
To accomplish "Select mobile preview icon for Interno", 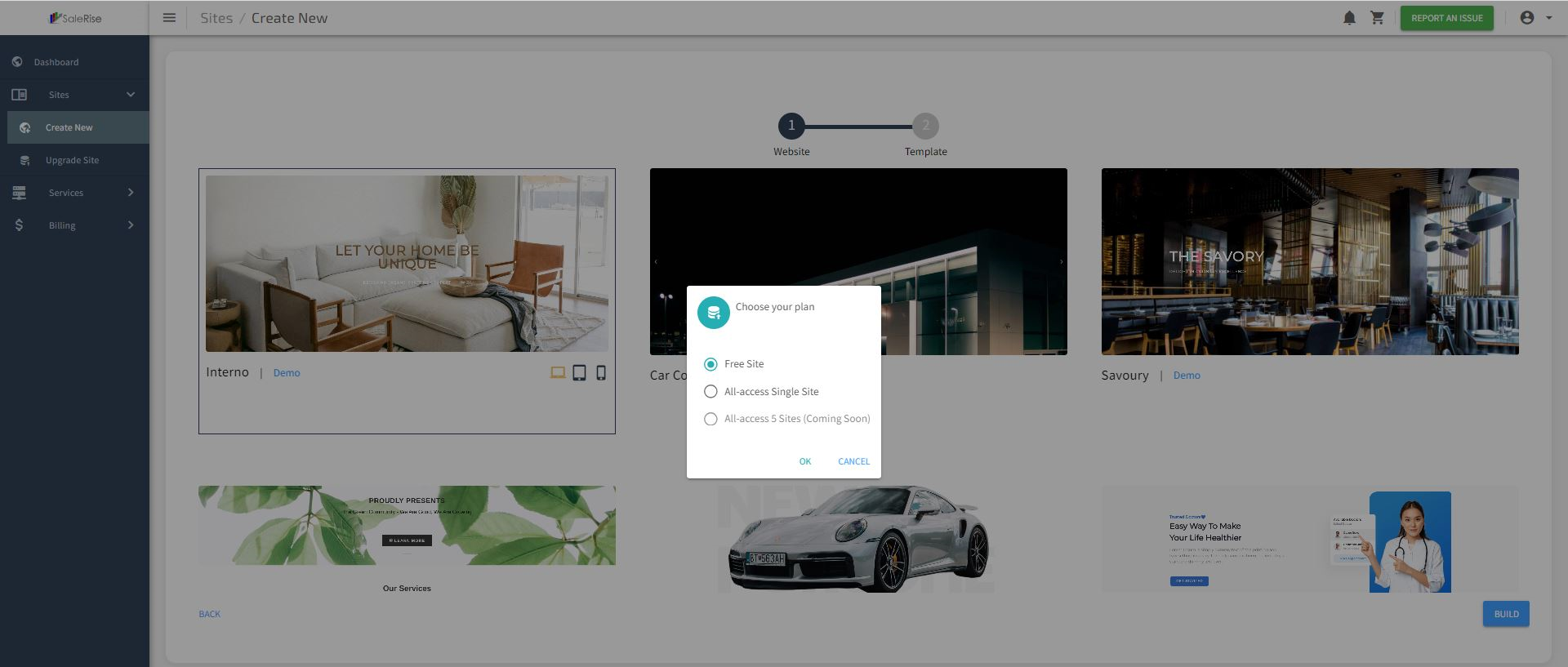I will pos(601,373).
